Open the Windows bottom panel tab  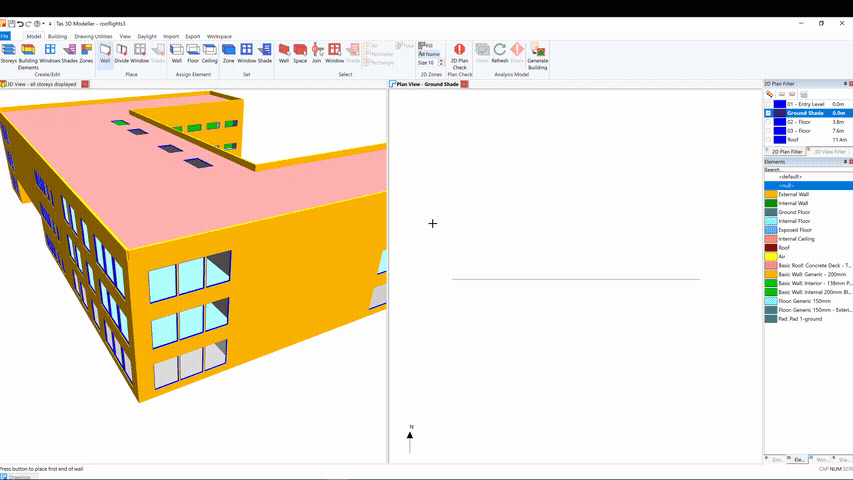pyautogui.click(x=819, y=460)
